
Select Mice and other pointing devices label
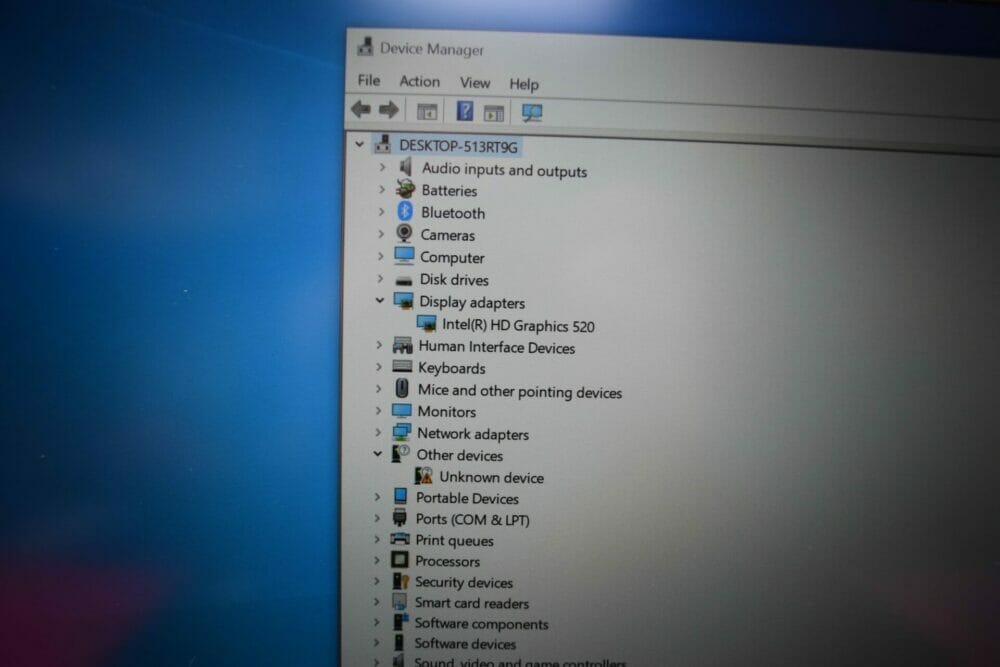coord(520,392)
